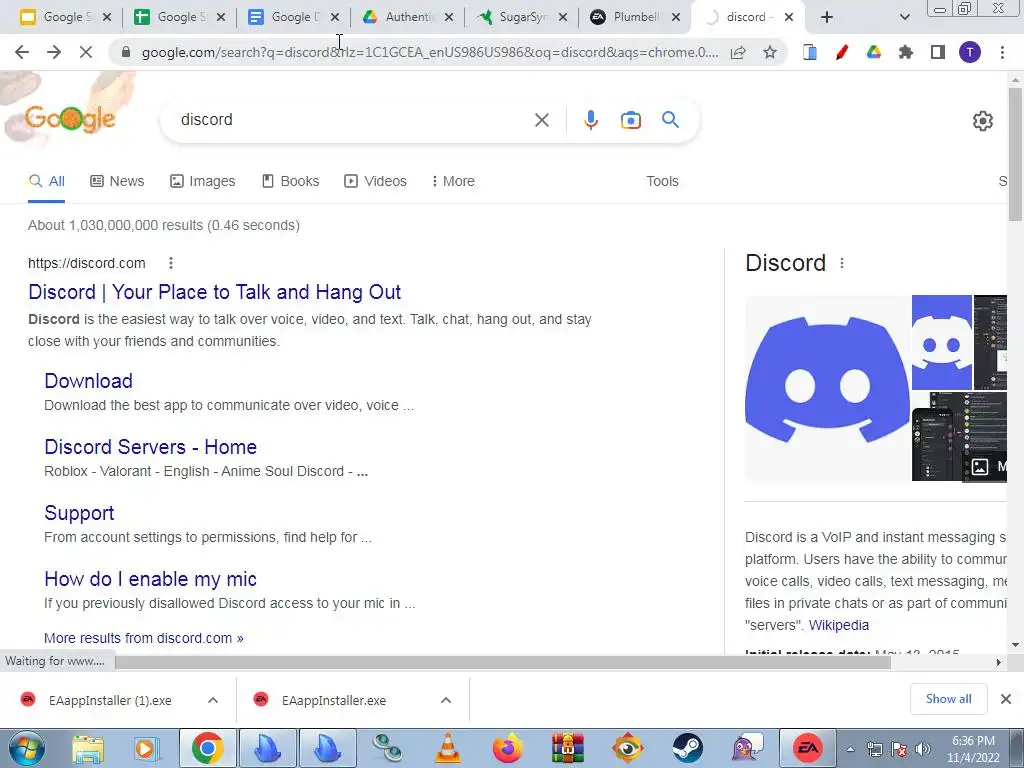Click the horizontal page scrollbar
The width and height of the screenshot is (1024, 768).
(x=503, y=662)
